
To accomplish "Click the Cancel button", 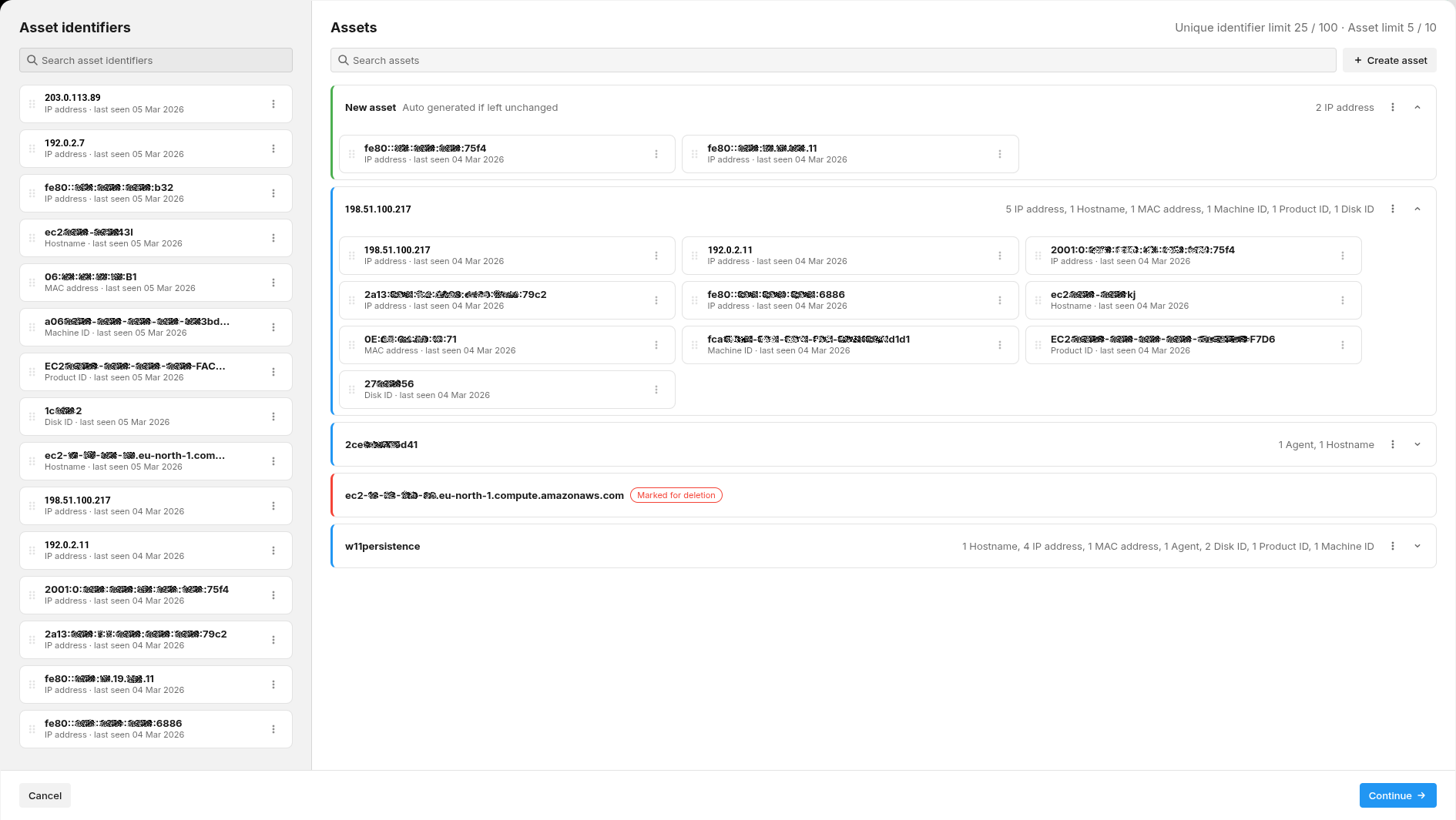I will coord(45,795).
